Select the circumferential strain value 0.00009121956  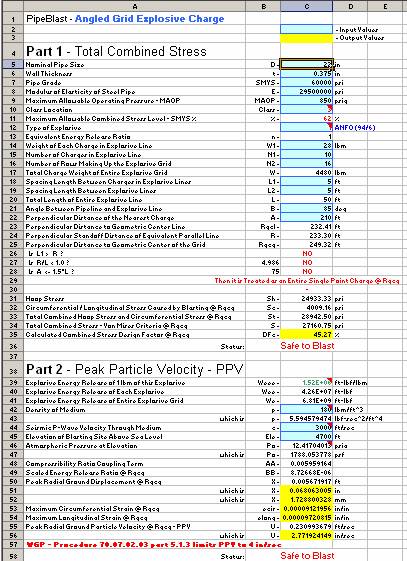(307, 508)
